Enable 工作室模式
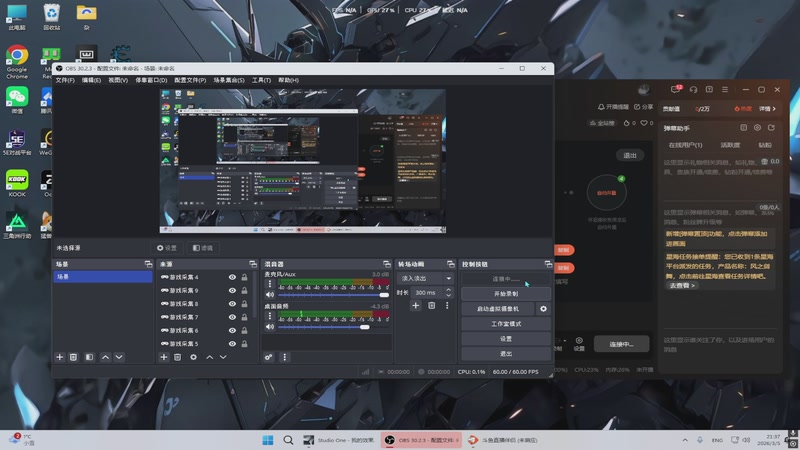 pos(506,324)
